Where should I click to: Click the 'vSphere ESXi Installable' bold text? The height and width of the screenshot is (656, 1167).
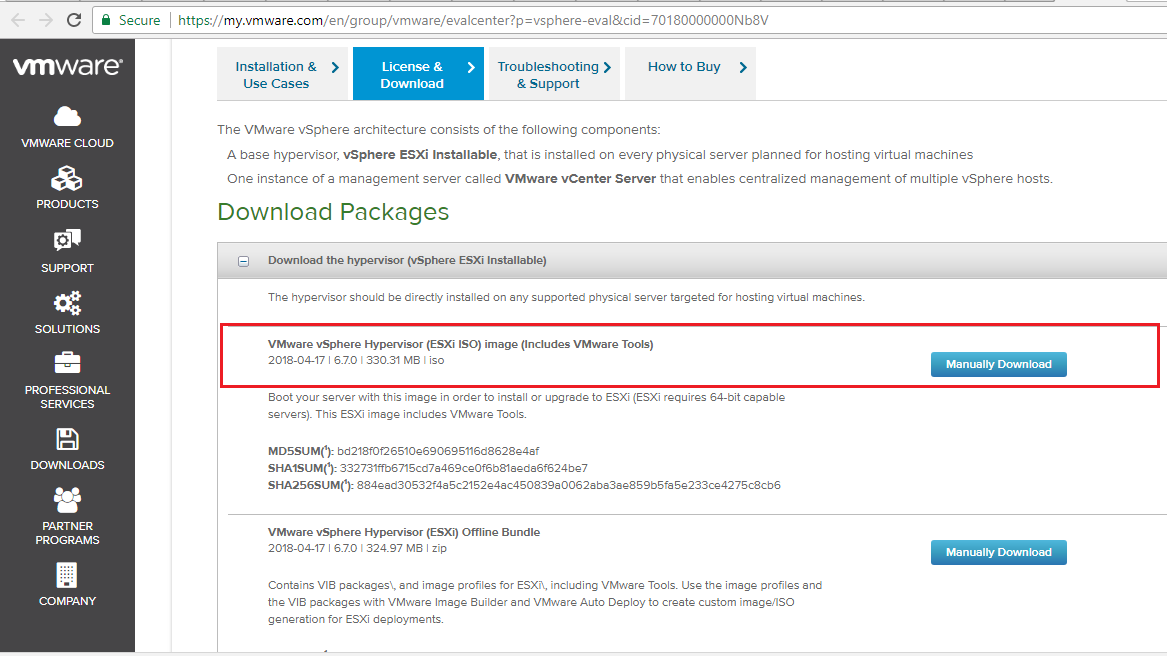(x=420, y=155)
